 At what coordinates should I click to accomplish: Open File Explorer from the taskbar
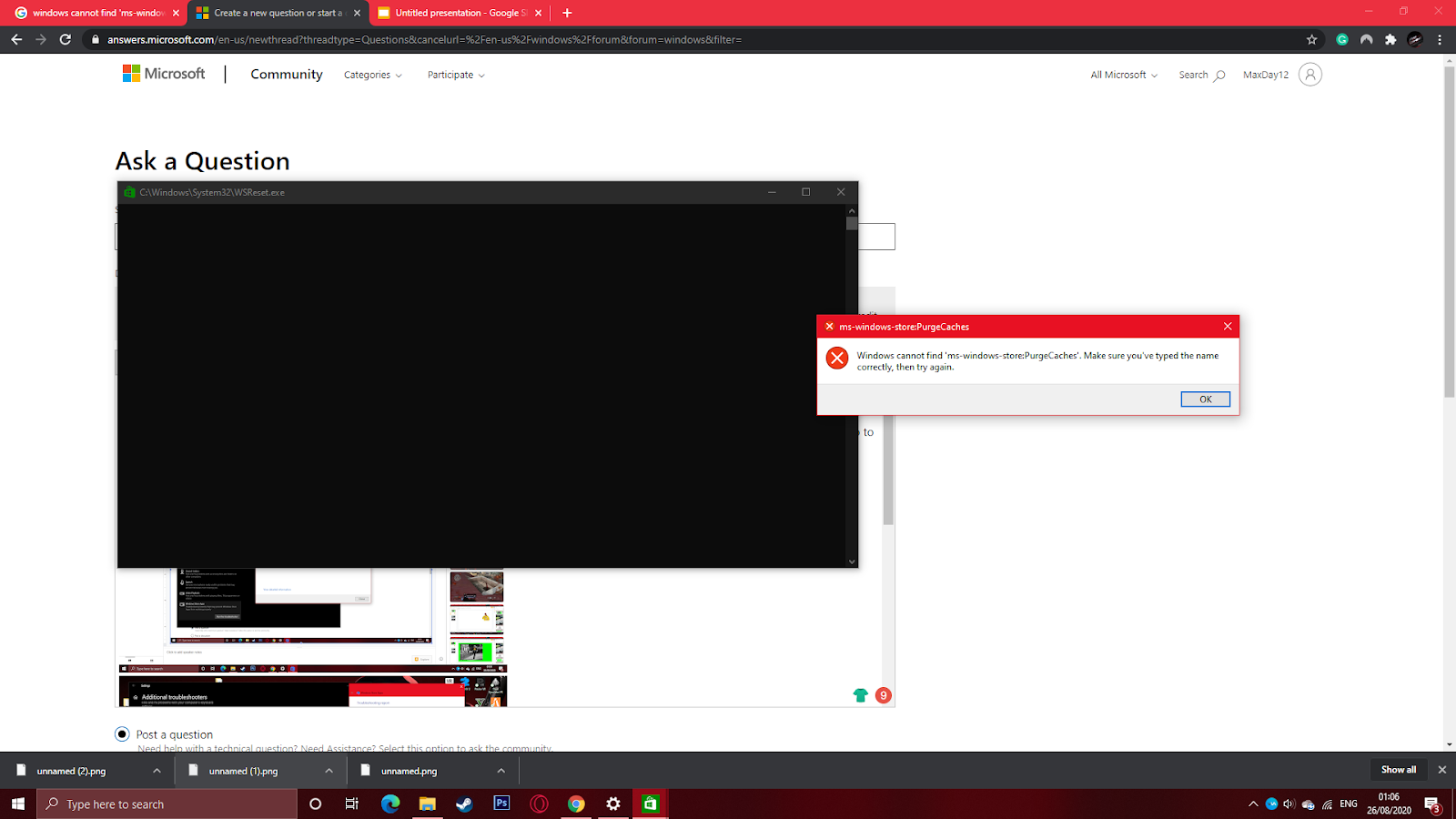click(427, 804)
